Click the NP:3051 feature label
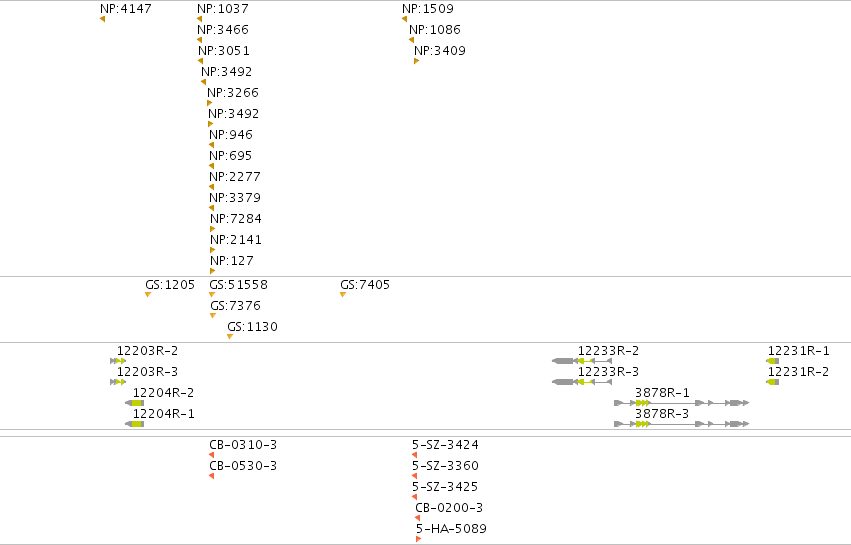851x545 pixels. [224, 51]
